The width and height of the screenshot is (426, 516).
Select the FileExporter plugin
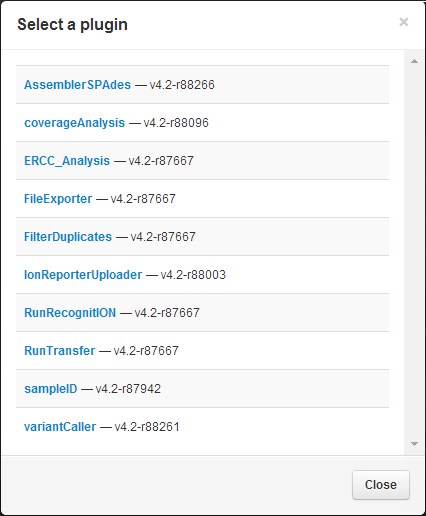(x=58, y=199)
